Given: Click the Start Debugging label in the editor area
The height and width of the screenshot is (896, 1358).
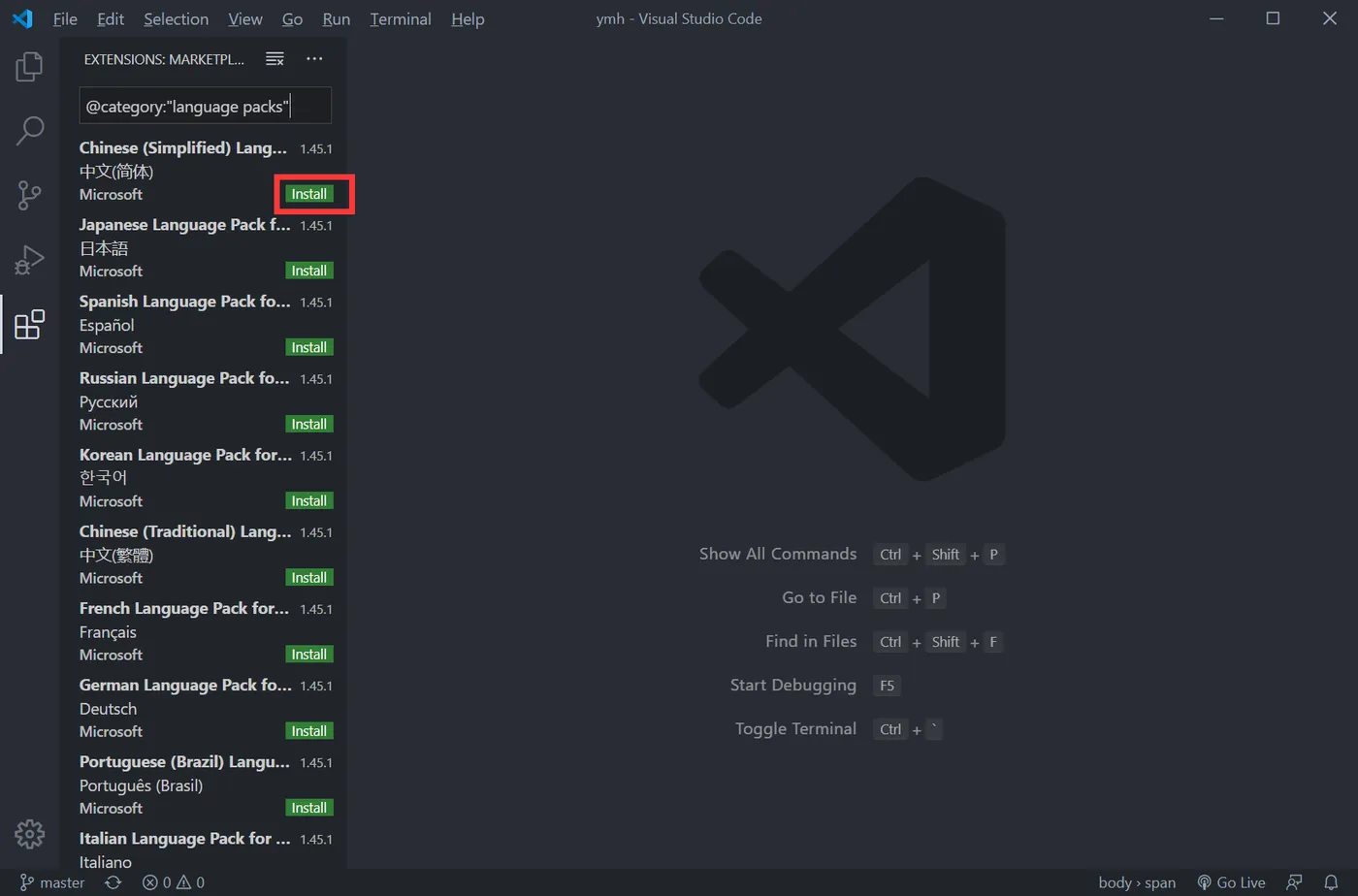Looking at the screenshot, I should pos(793,685).
